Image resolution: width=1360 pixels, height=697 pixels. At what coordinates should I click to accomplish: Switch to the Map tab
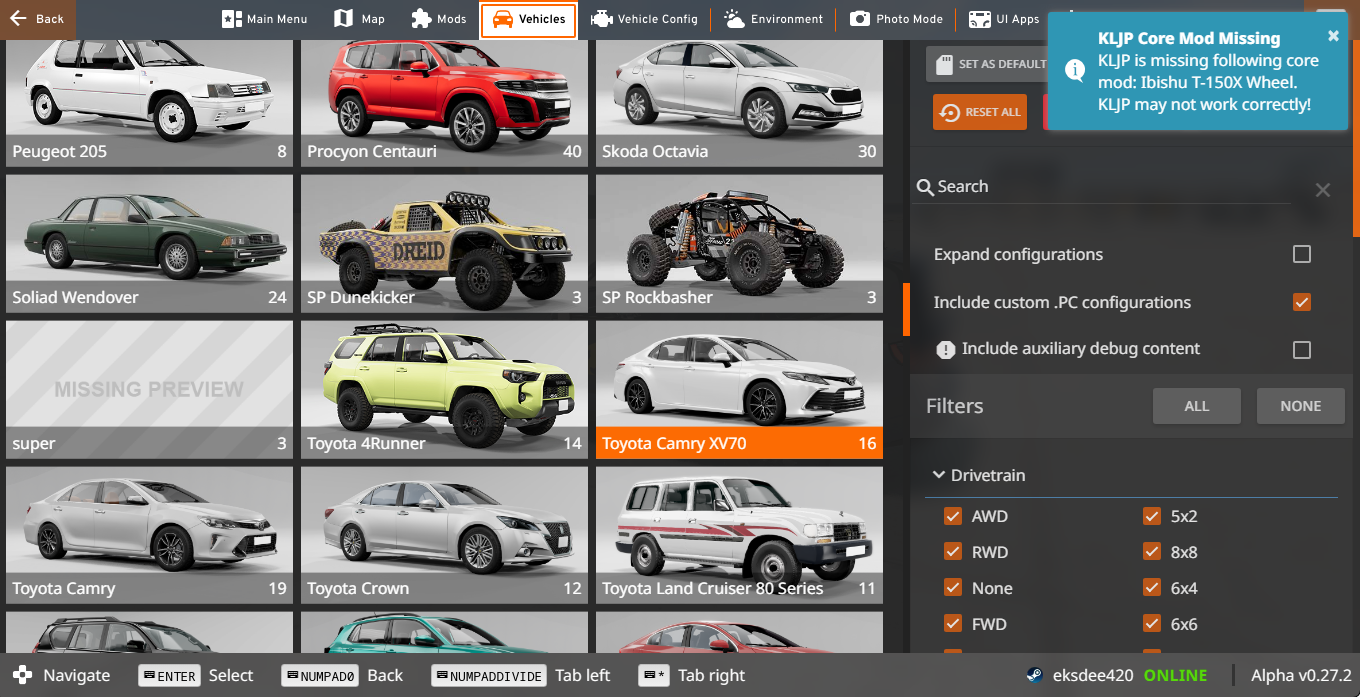point(359,19)
